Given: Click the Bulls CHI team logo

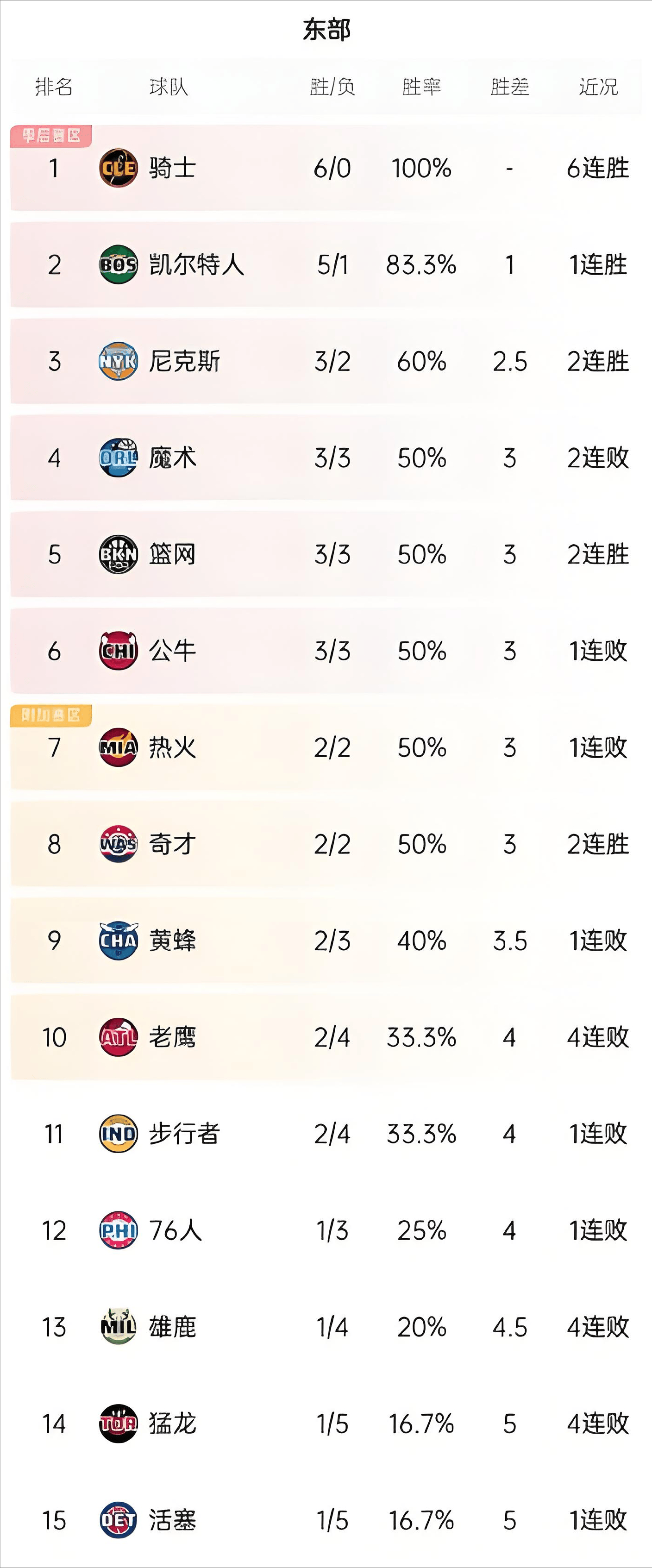Looking at the screenshot, I should [118, 651].
